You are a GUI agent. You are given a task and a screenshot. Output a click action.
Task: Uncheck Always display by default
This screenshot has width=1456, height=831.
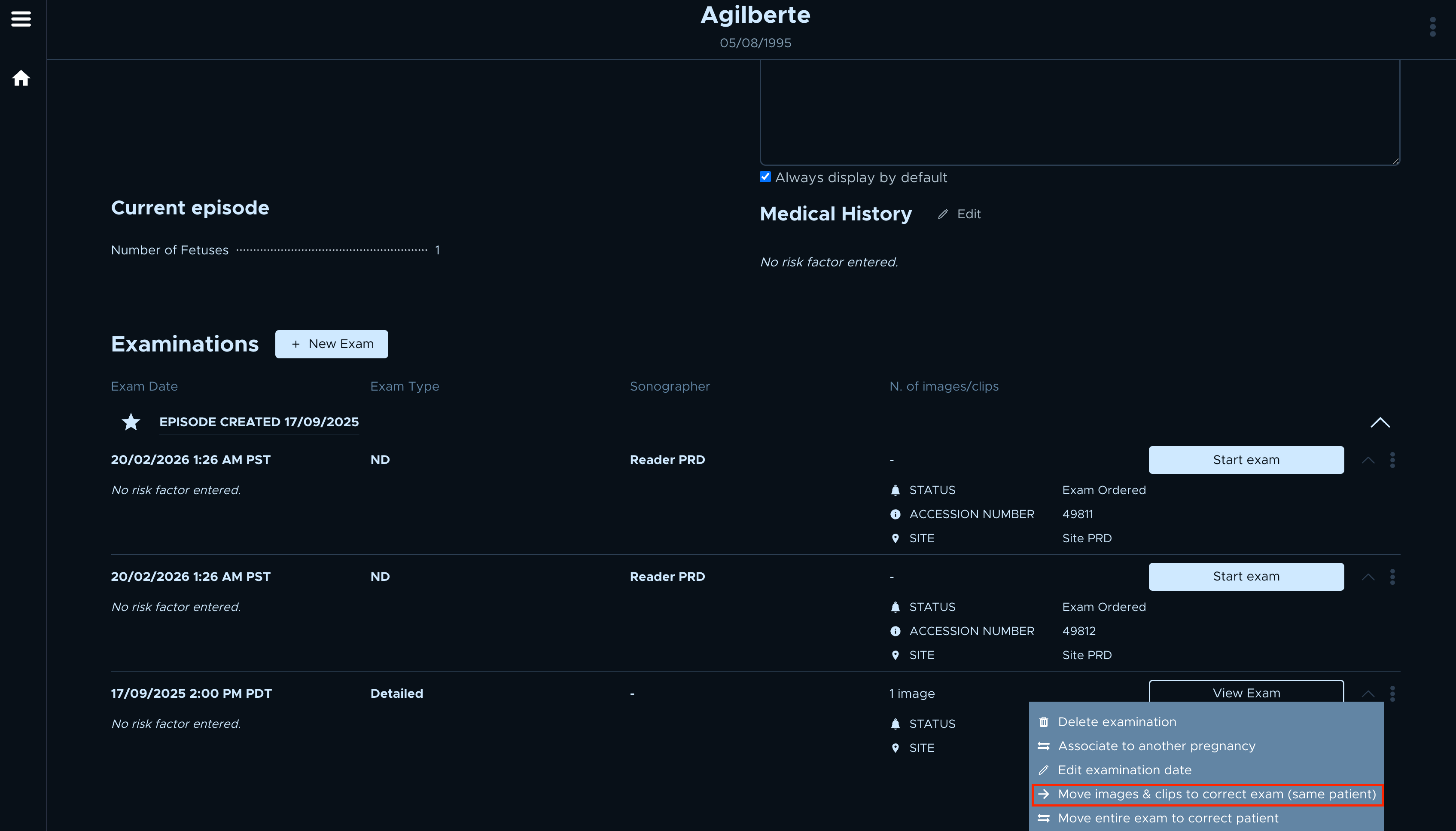point(765,177)
